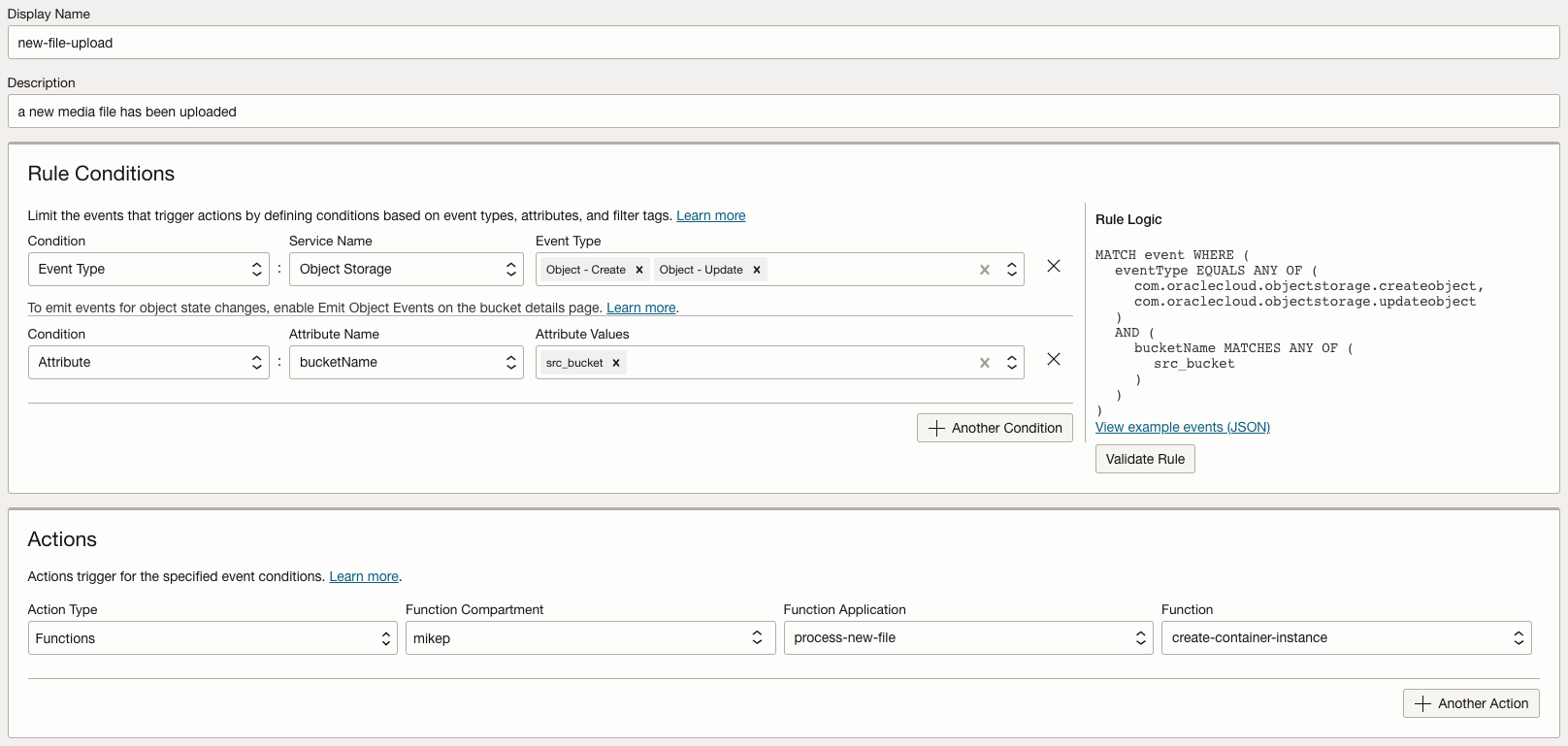
Task: Add Another Action
Action: [1471, 703]
